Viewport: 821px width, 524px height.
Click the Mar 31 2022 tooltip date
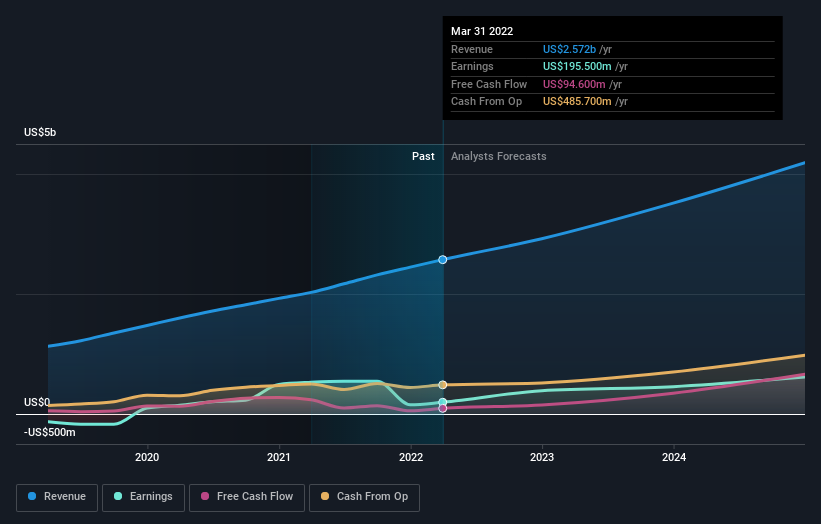[x=482, y=31]
